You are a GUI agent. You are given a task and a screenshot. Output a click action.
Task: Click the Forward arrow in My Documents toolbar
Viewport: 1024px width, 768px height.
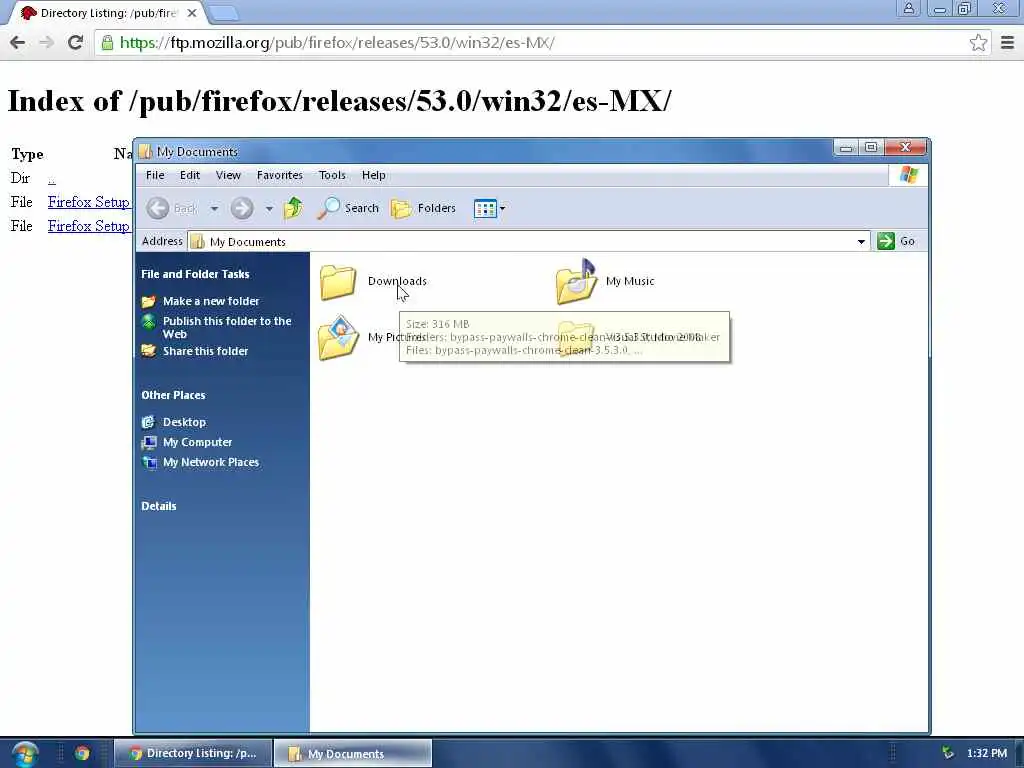pyautogui.click(x=242, y=208)
